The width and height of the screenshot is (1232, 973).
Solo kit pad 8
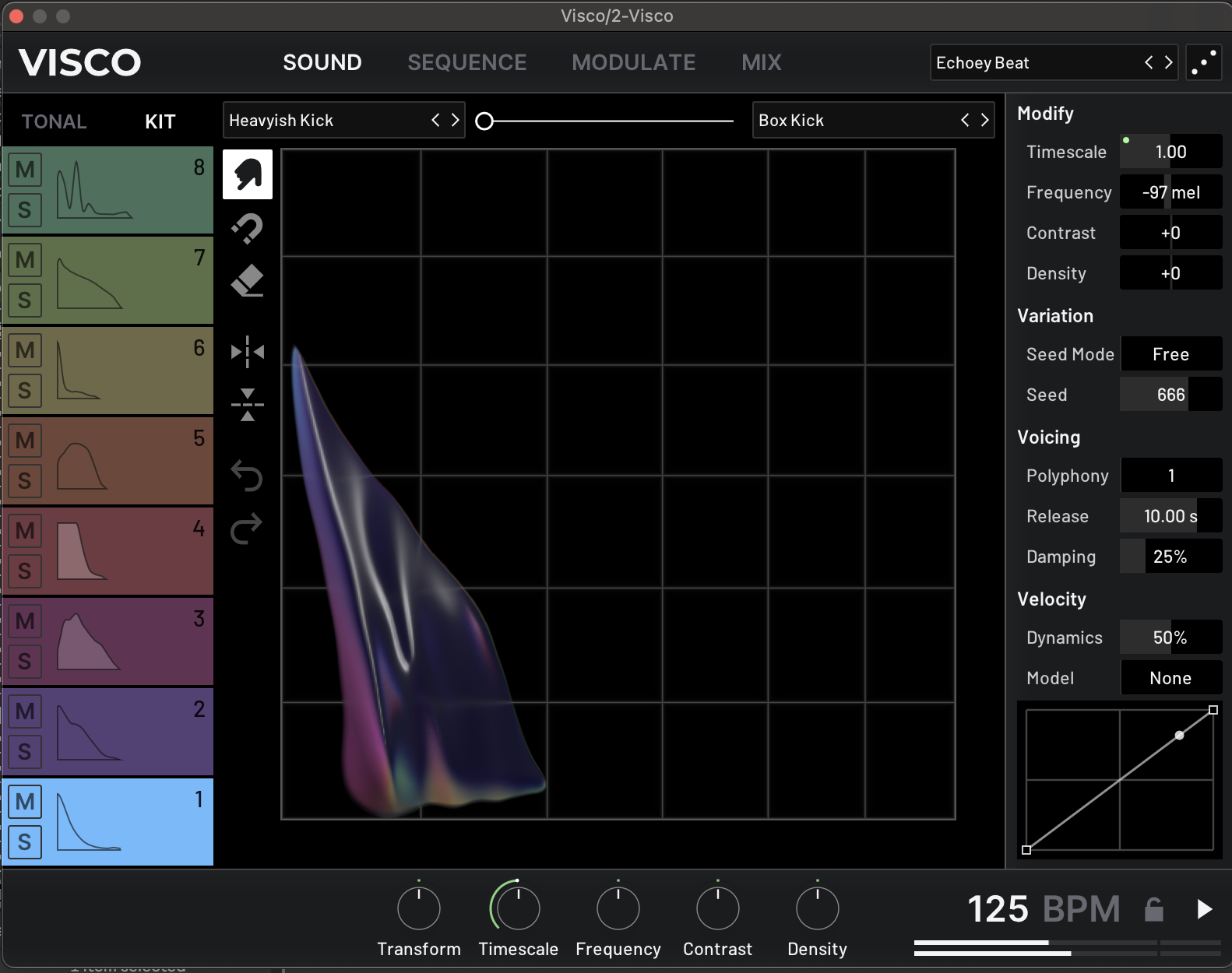point(25,209)
